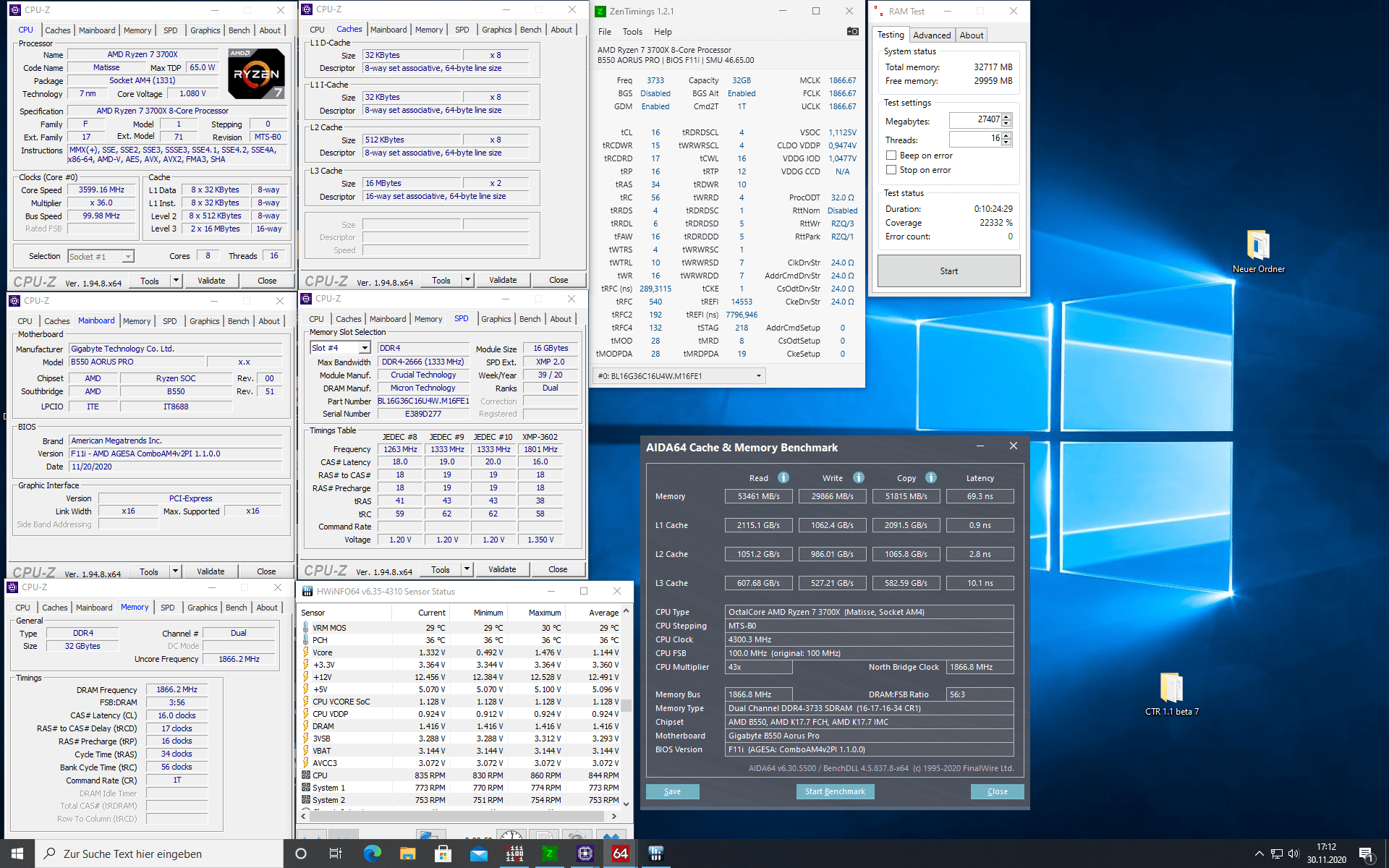Switch to the HWiNFO taskbar icon
This screenshot has width=1389, height=868.
pyautogui.click(x=656, y=854)
